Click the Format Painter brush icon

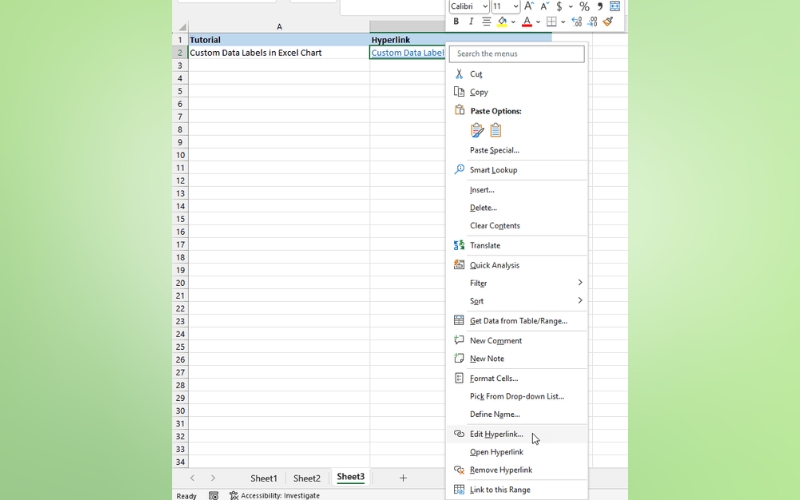pos(608,22)
